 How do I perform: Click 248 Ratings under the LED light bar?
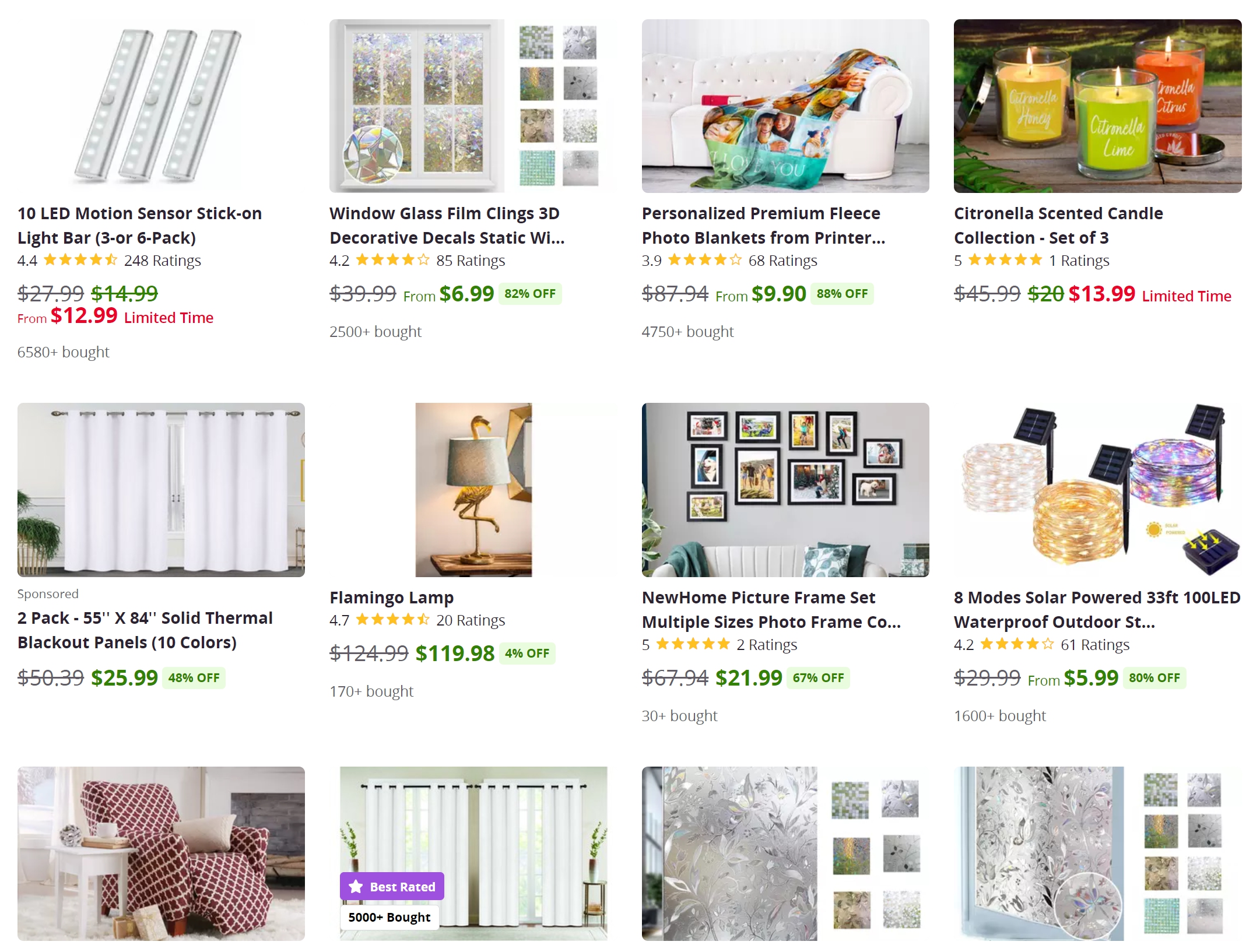click(x=162, y=261)
